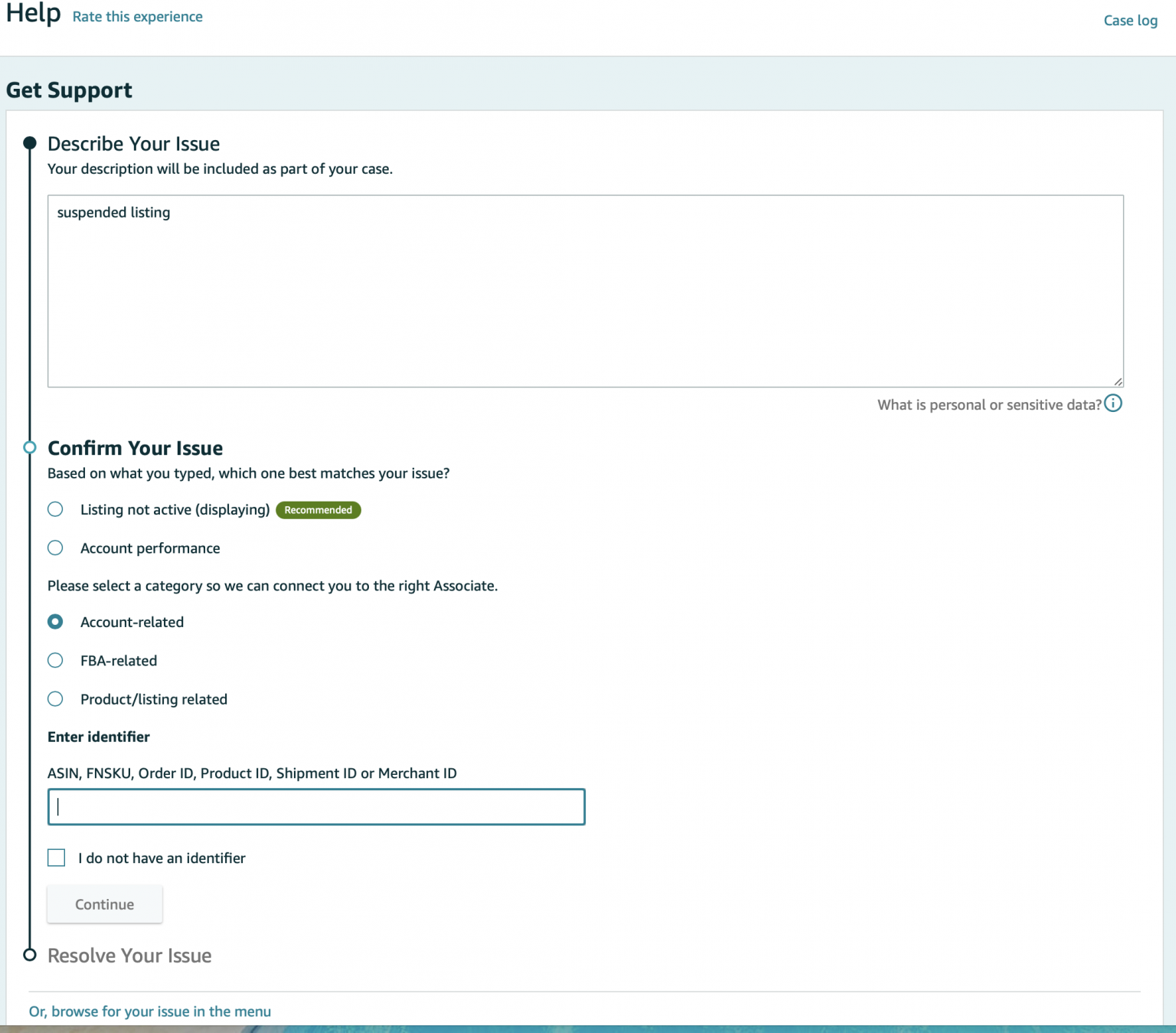The width and height of the screenshot is (1176, 1033).
Task: Select the Account performance option
Action: coord(55,548)
